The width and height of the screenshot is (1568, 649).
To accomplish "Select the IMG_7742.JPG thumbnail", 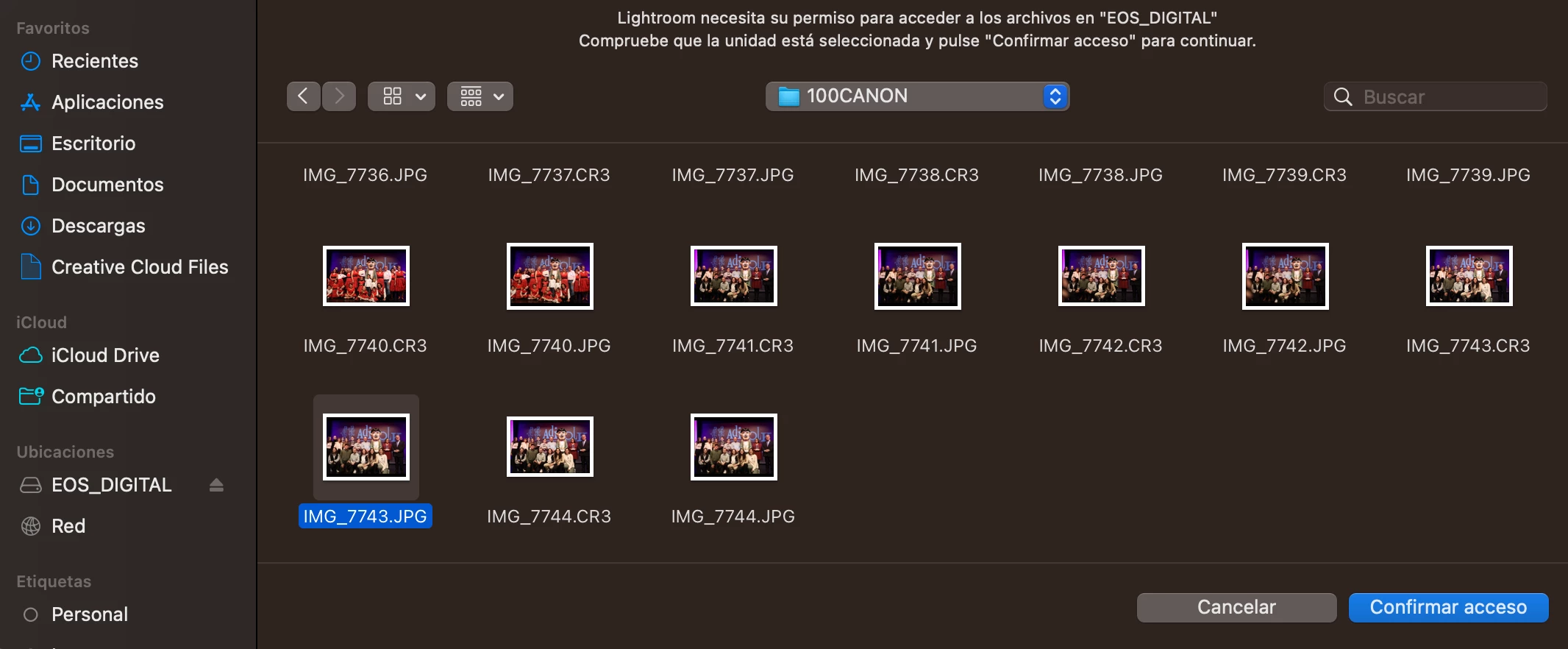I will click(1286, 276).
